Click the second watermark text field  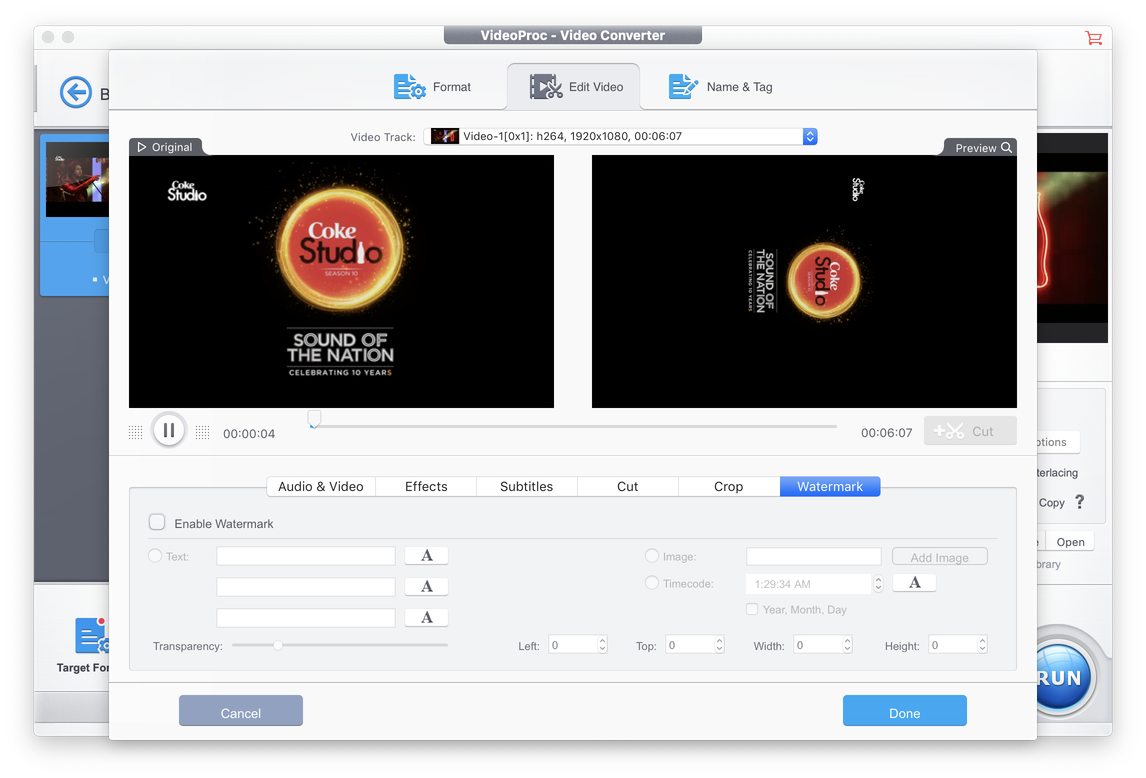306,586
